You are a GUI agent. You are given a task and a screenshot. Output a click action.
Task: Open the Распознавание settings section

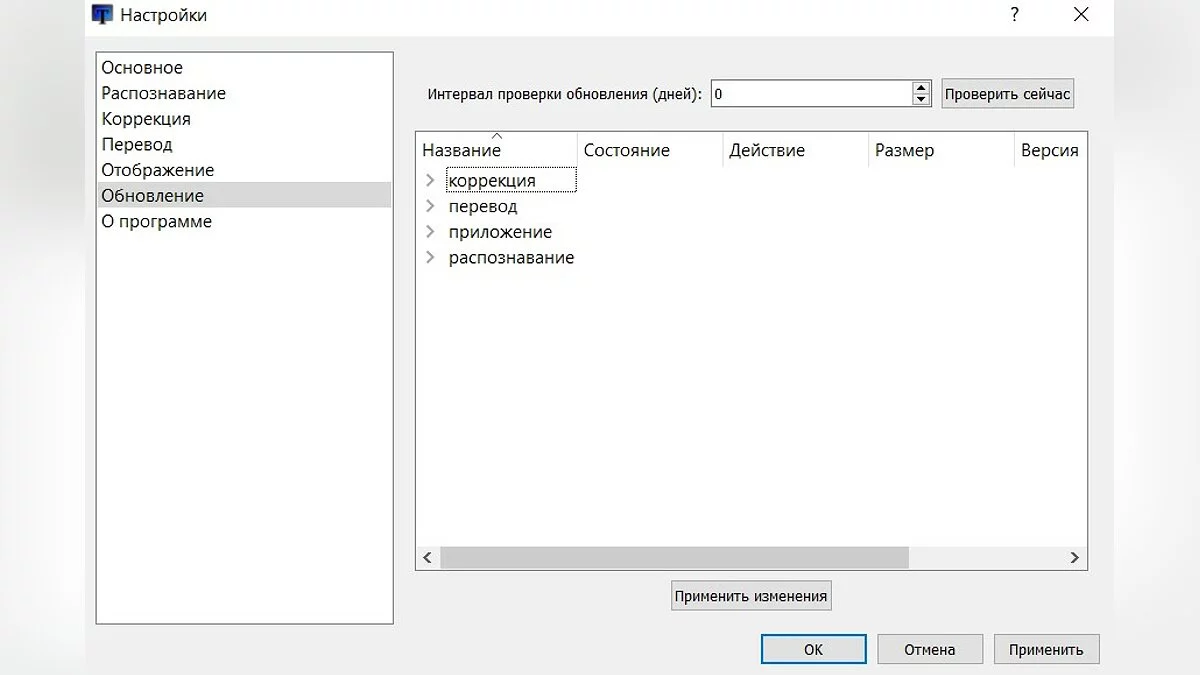[x=245, y=93]
